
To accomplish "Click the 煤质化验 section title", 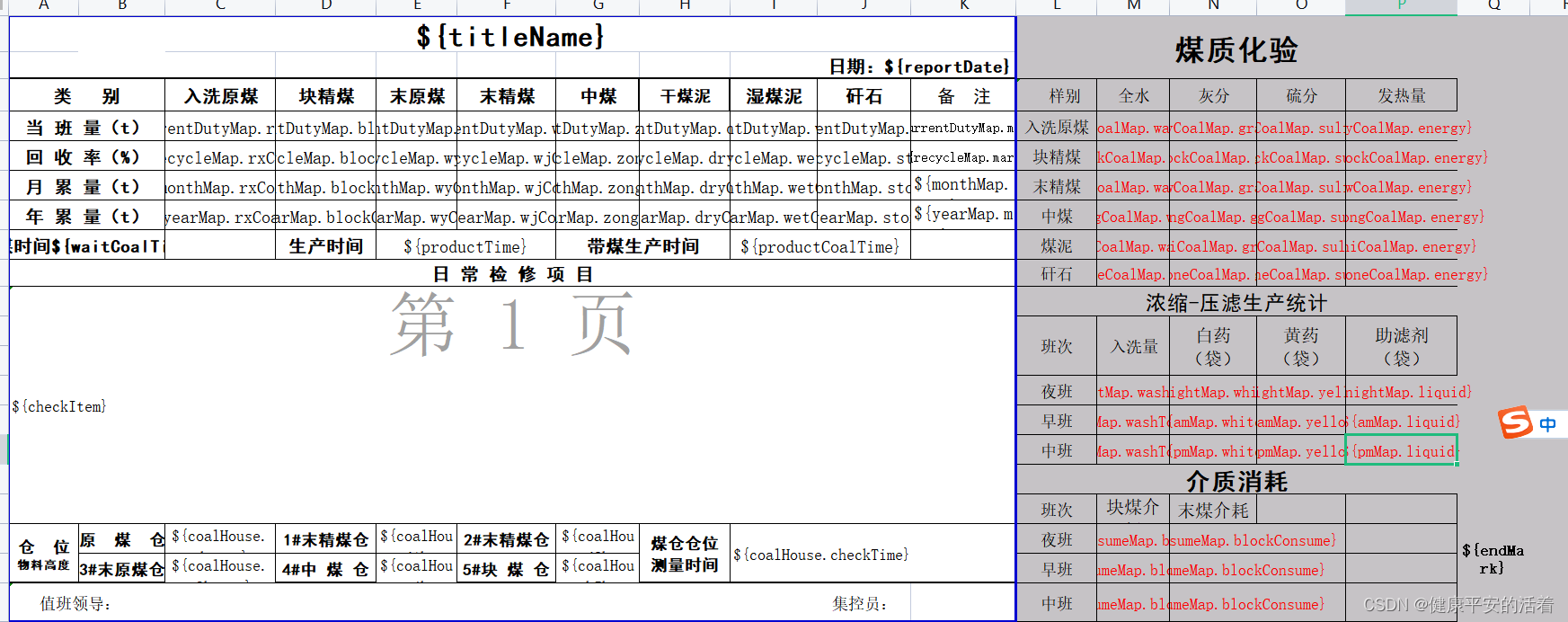I will 1236,49.
